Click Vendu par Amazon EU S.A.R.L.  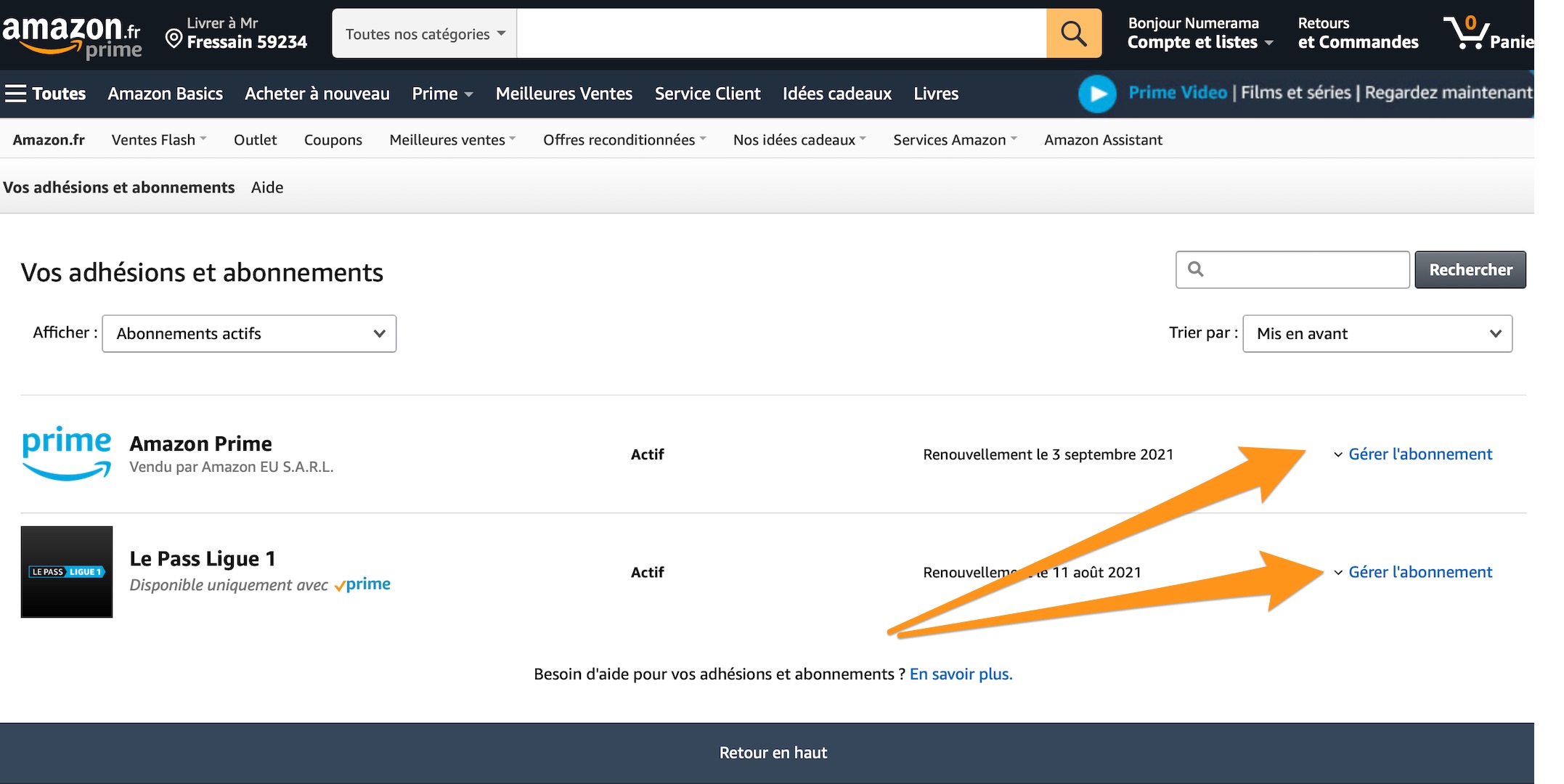click(x=232, y=467)
